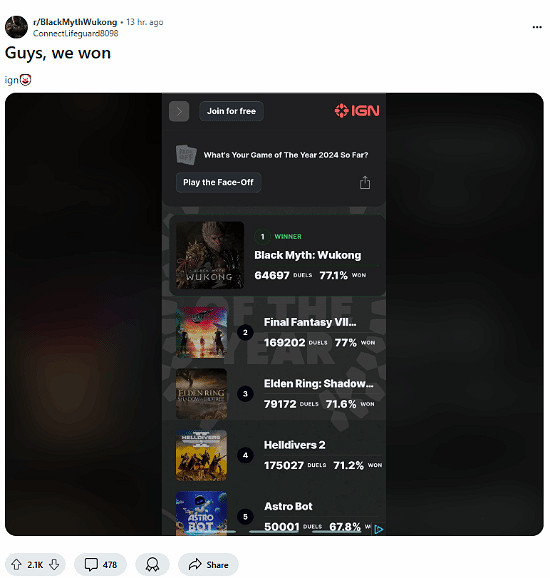Click the Elden Ring Shadow cover thumbnail
Image resolution: width=550 pixels, height=578 pixels.
201,394
